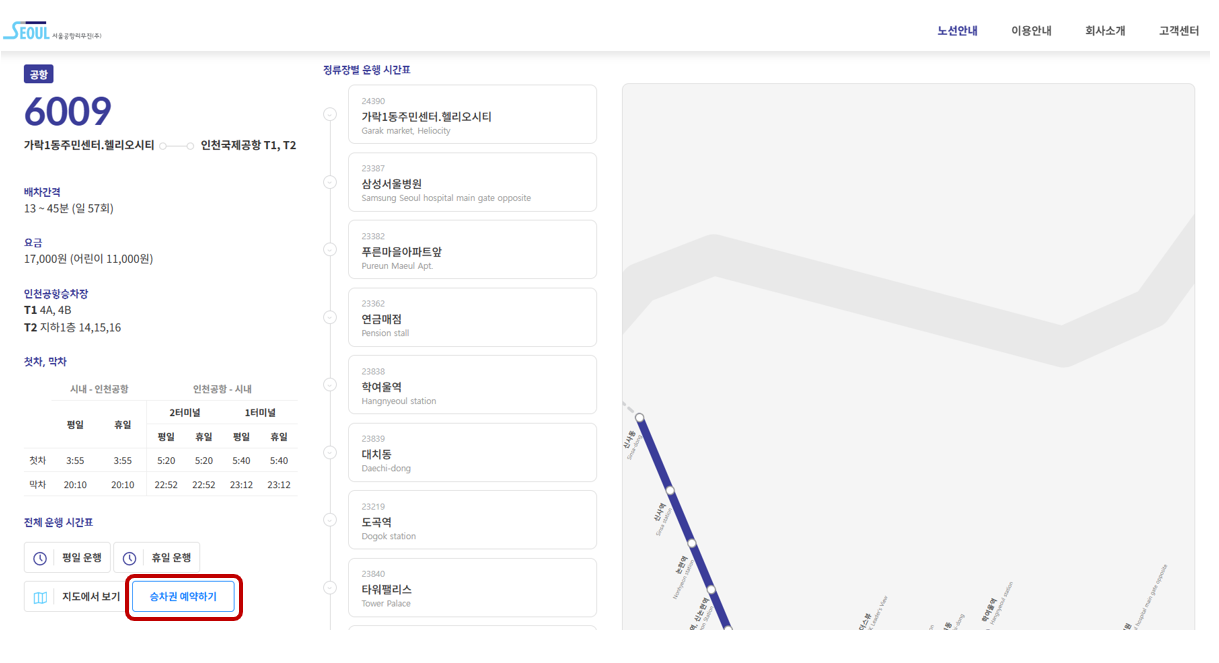Open the 노선안내 navigation menu

957,30
